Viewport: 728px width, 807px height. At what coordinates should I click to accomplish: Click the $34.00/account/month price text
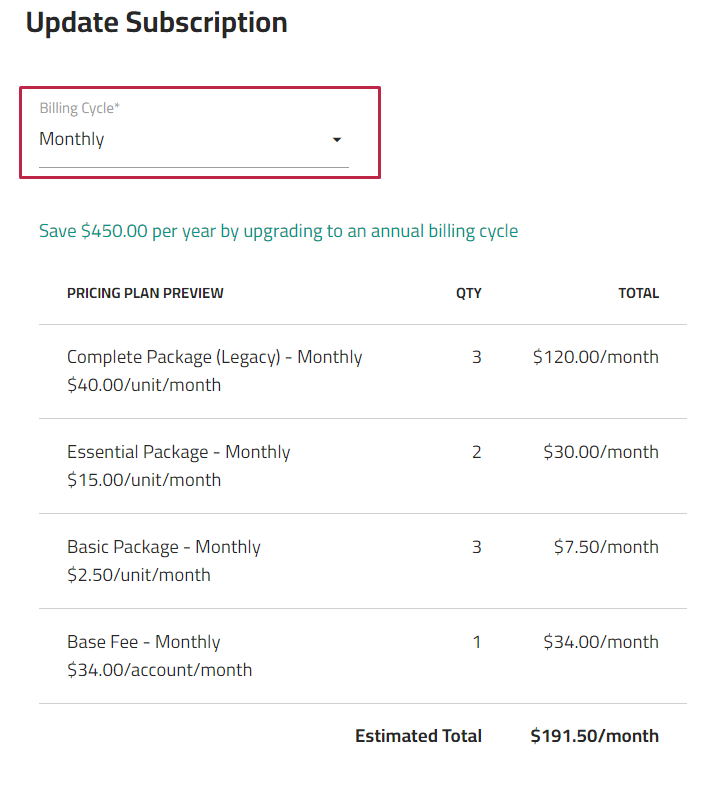tap(159, 670)
